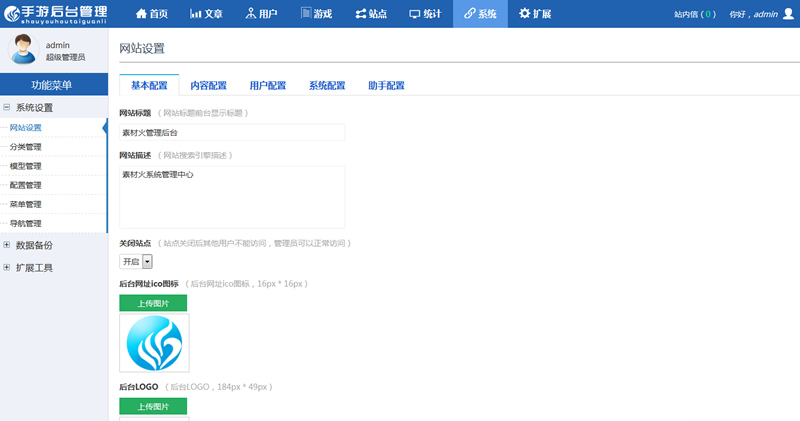The image size is (800, 421).
Task: Open the 关闭站点 dropdown showing 开启
Action: click(x=136, y=261)
